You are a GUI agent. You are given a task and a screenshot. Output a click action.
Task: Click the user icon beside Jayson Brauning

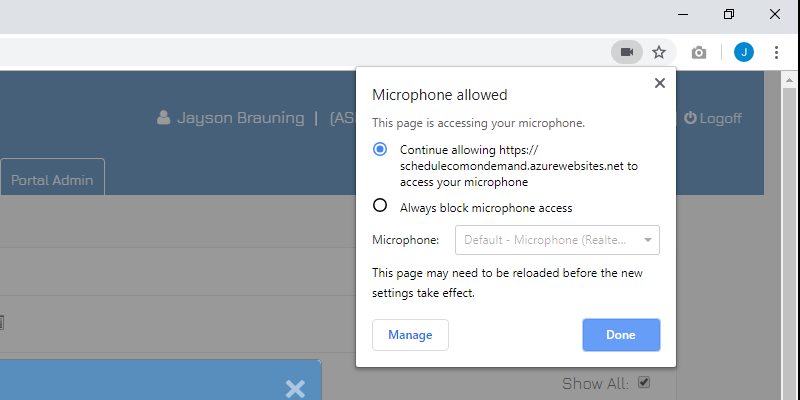click(163, 118)
